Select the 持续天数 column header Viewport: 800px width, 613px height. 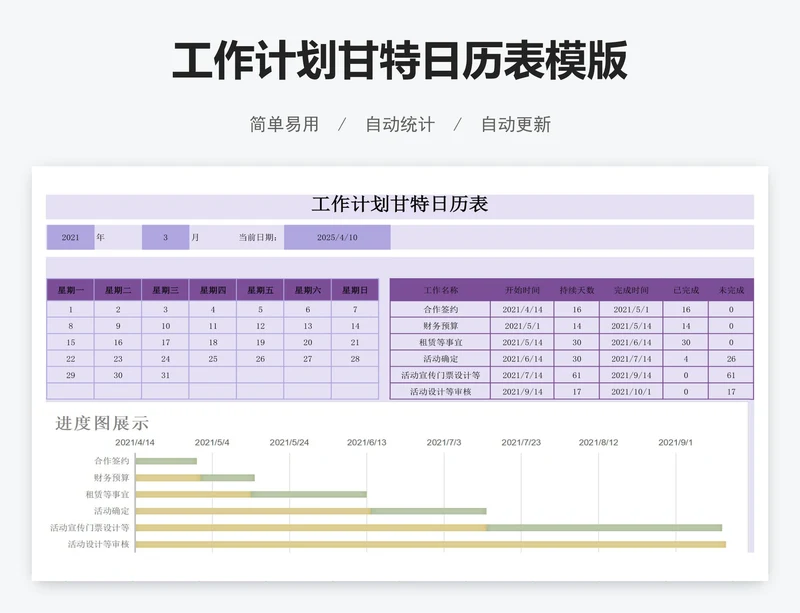coord(576,290)
